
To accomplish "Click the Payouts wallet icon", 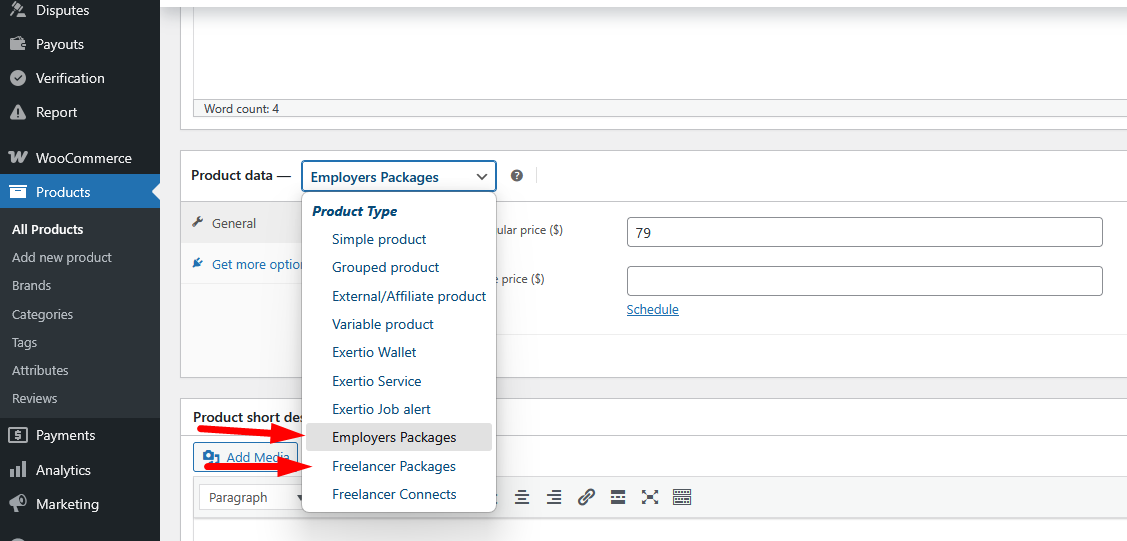I will pos(18,44).
